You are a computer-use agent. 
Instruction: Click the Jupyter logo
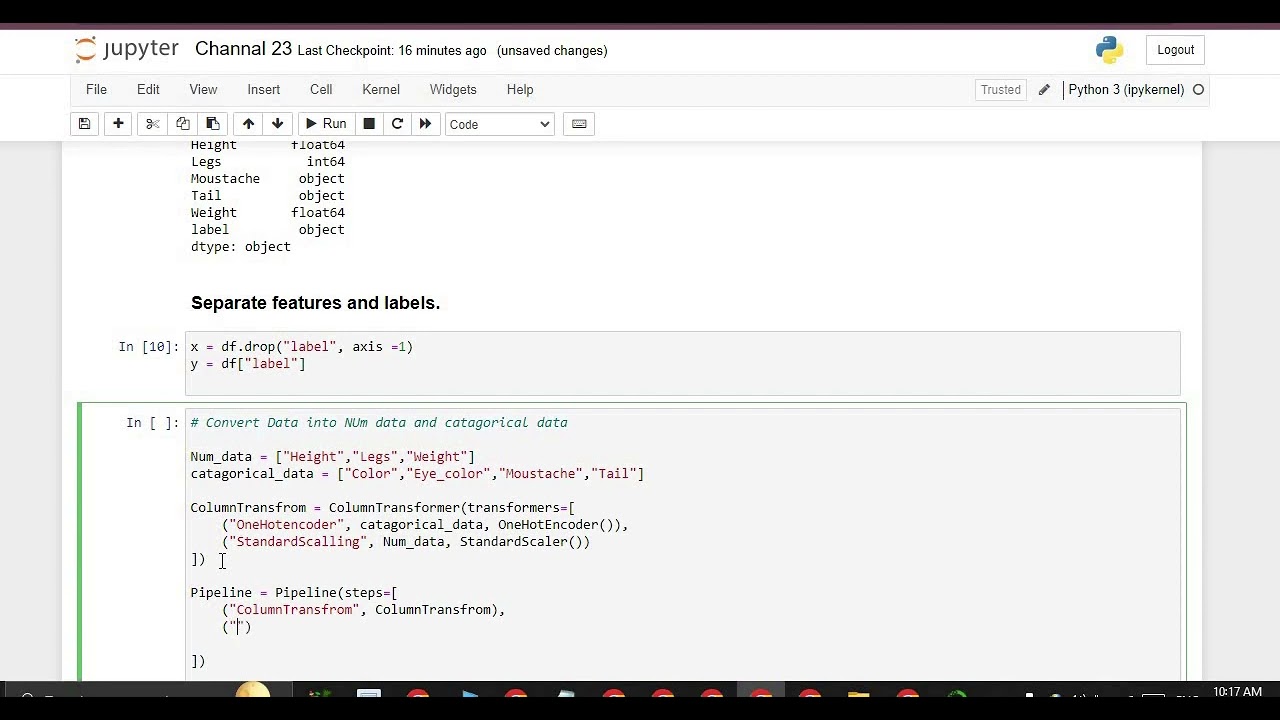pyautogui.click(x=126, y=49)
